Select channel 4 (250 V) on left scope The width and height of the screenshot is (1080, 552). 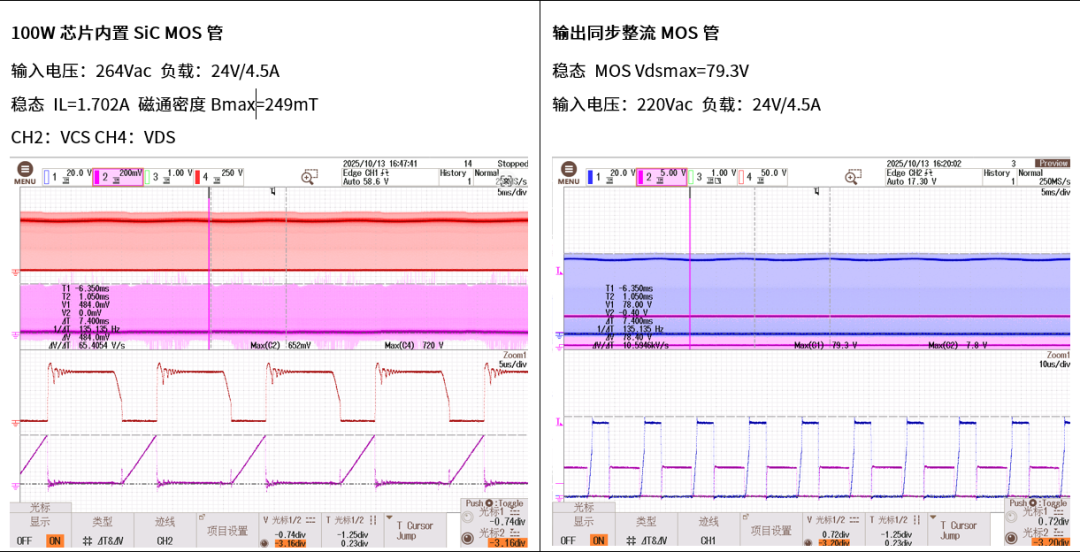click(x=218, y=176)
